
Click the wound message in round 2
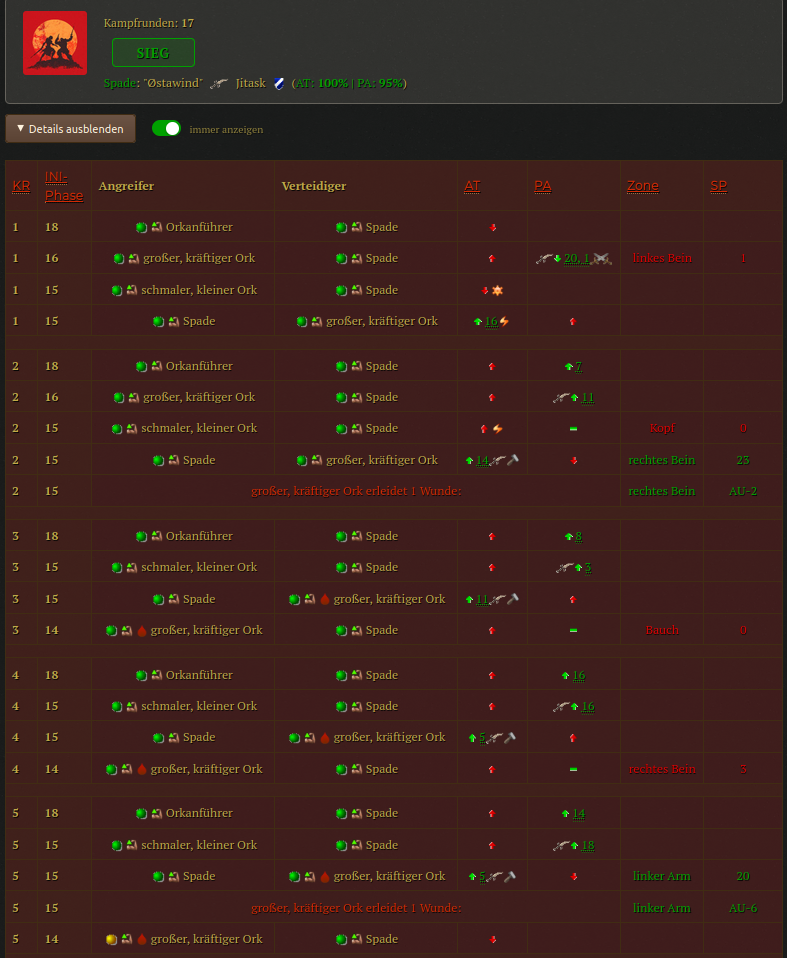coord(356,491)
